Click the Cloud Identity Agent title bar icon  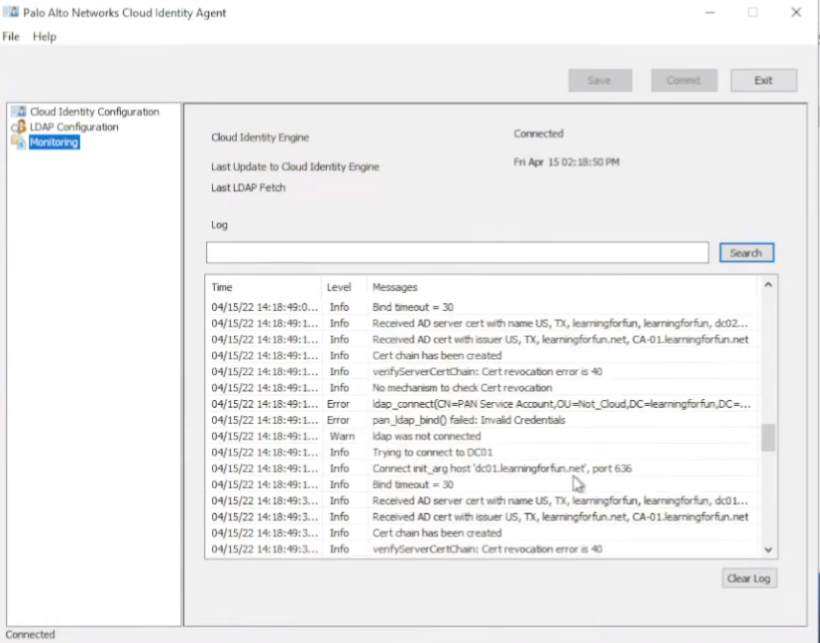pyautogui.click(x=11, y=12)
